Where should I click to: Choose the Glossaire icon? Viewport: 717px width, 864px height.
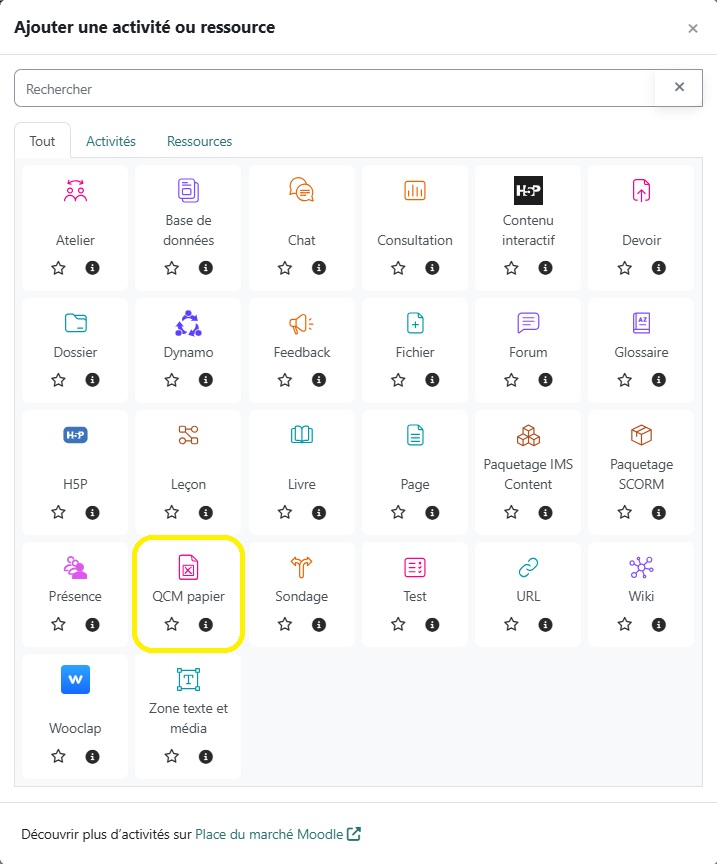641,323
